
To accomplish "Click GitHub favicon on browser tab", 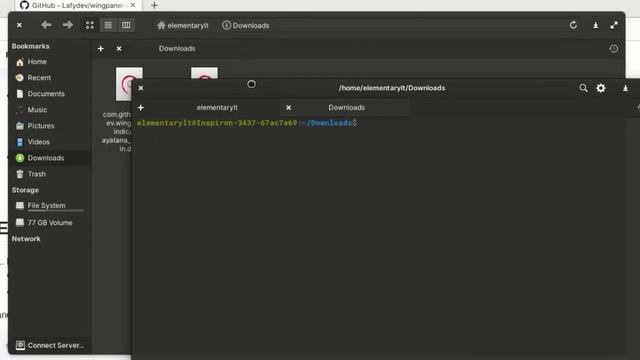I will (x=24, y=5).
